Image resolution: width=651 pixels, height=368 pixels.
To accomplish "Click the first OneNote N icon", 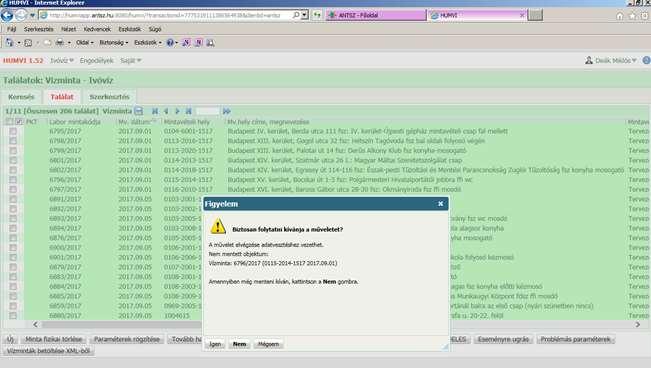I will click(x=186, y=42).
